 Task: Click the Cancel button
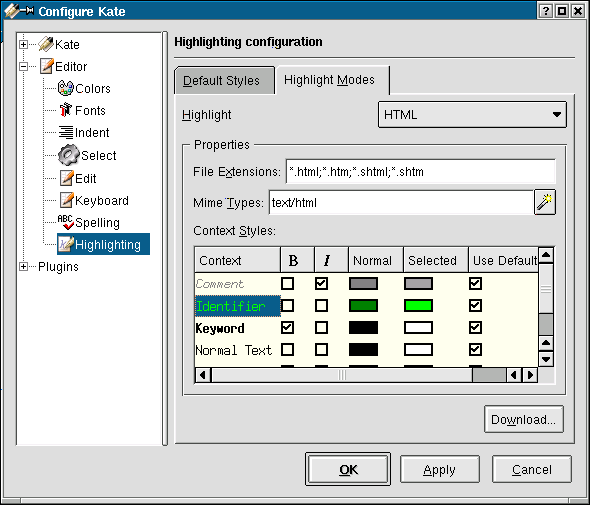pos(532,469)
